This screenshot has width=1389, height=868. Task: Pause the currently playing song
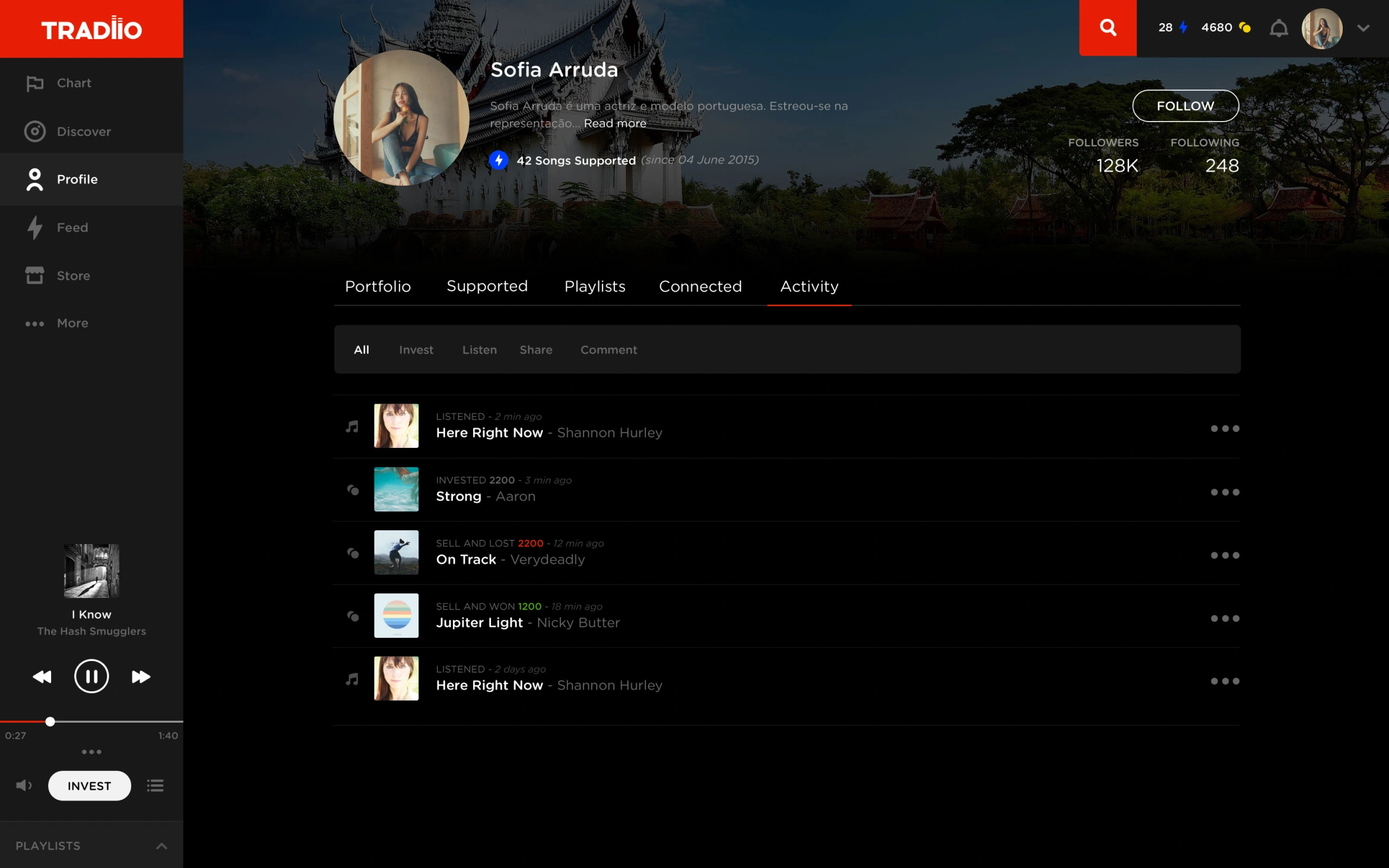click(91, 676)
